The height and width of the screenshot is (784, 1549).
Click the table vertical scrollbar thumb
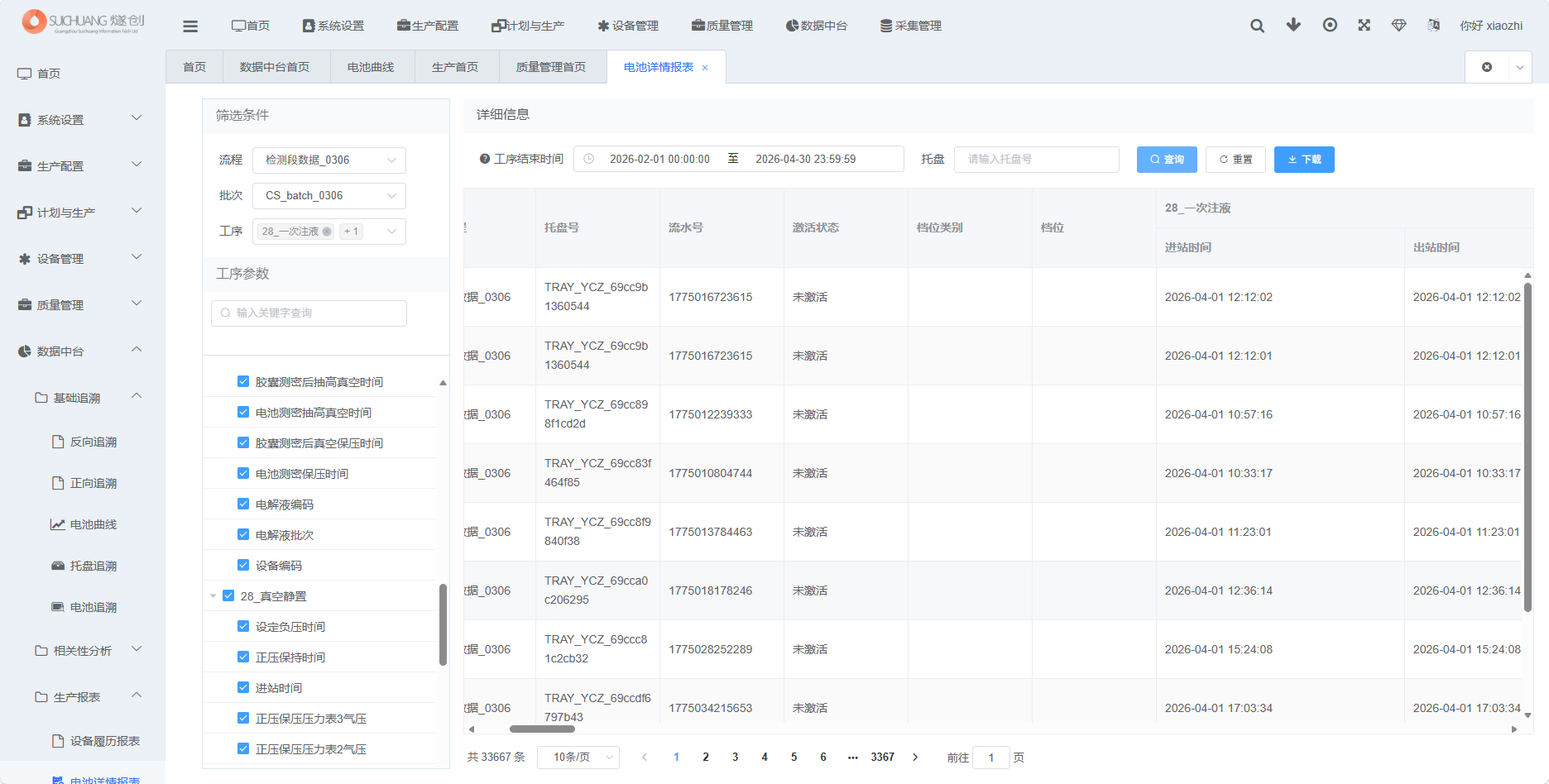click(1527, 447)
